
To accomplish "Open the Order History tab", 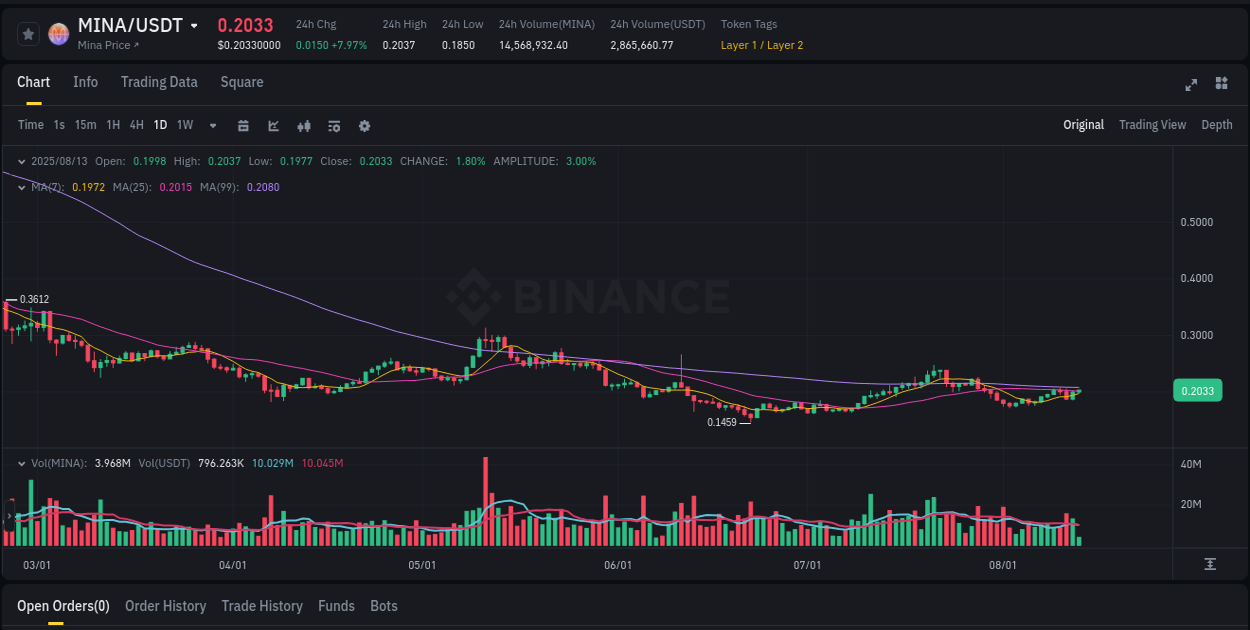I will pos(165,606).
